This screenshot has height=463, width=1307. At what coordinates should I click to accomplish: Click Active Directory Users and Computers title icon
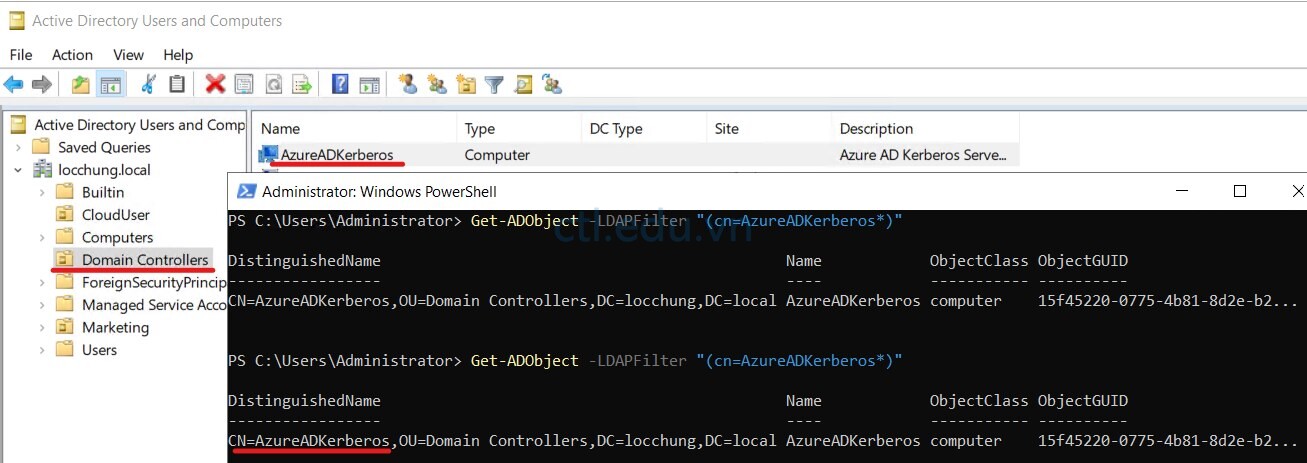(x=16, y=20)
